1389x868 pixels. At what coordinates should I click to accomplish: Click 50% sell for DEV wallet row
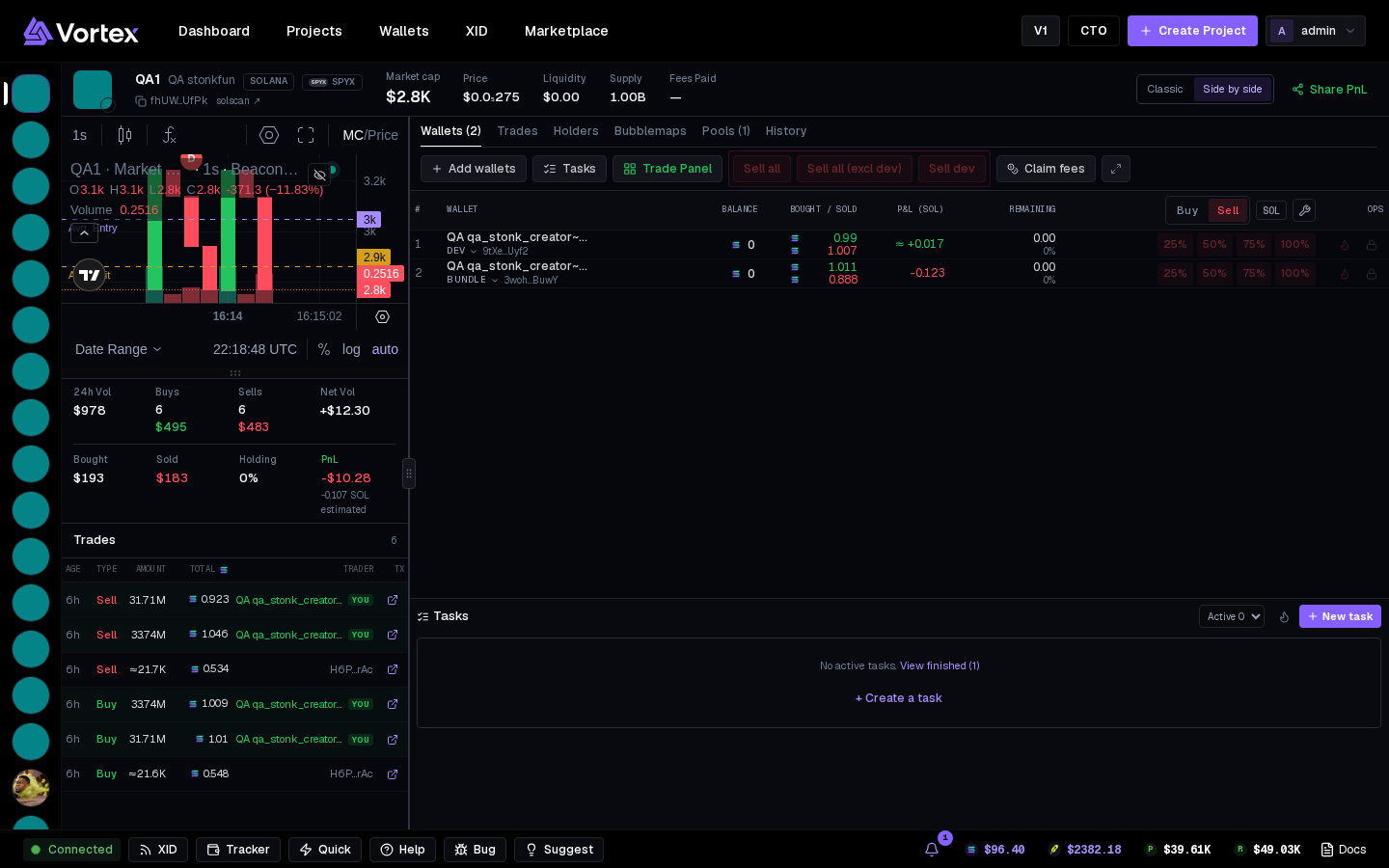1214,245
